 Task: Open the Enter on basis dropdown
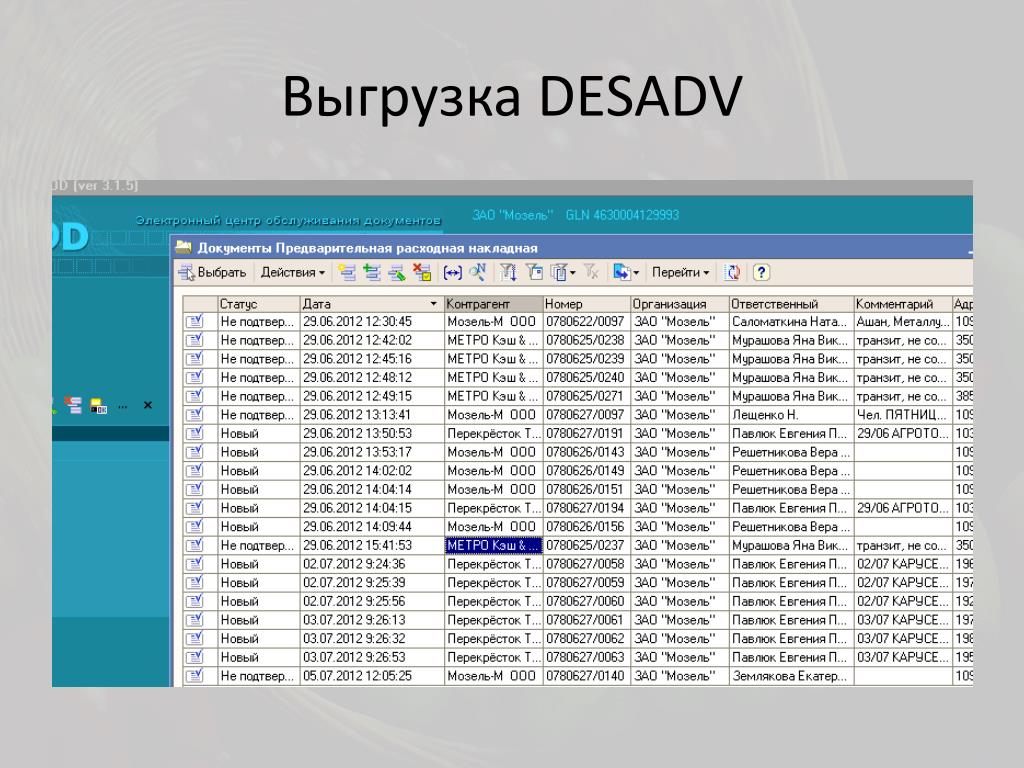[626, 273]
